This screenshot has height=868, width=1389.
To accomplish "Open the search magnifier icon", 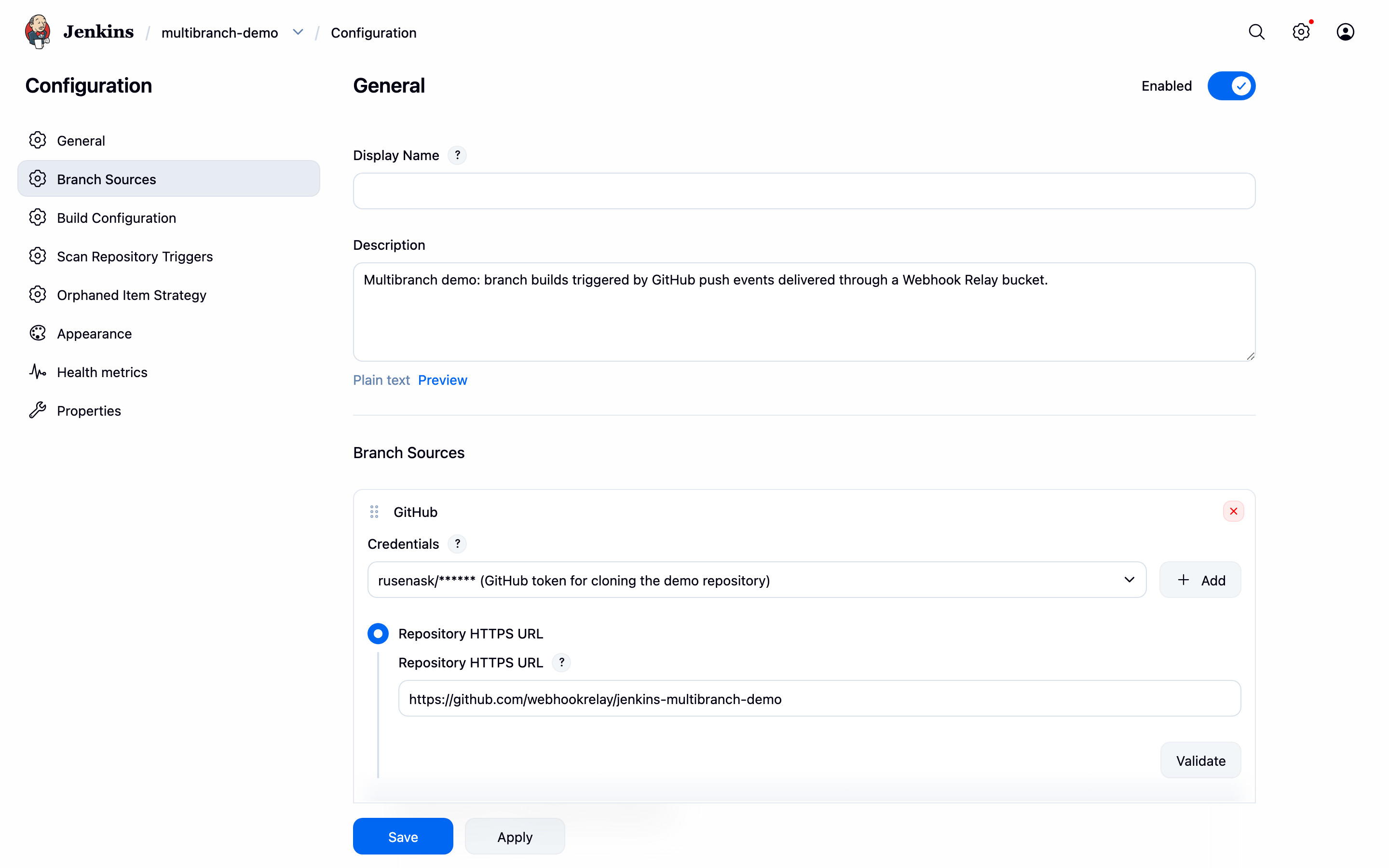I will tap(1256, 32).
